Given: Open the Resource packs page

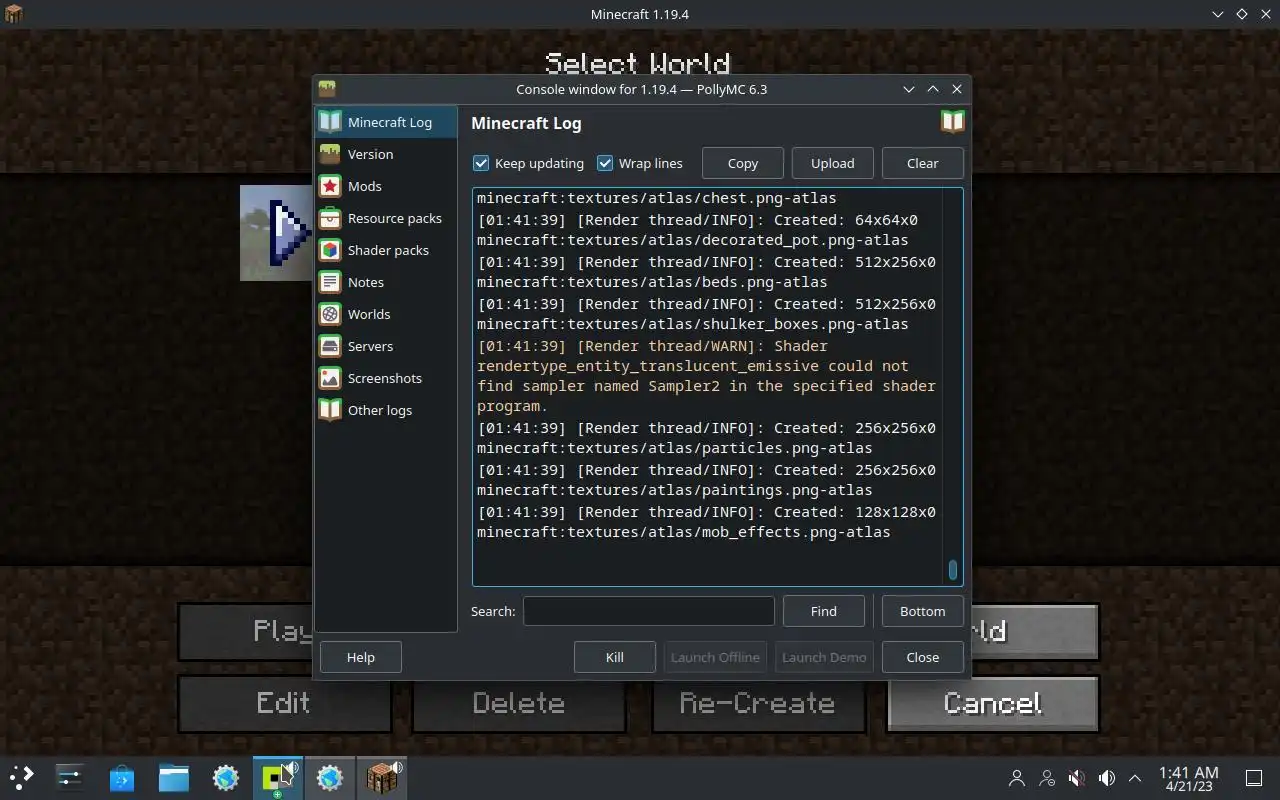Looking at the screenshot, I should (386, 218).
